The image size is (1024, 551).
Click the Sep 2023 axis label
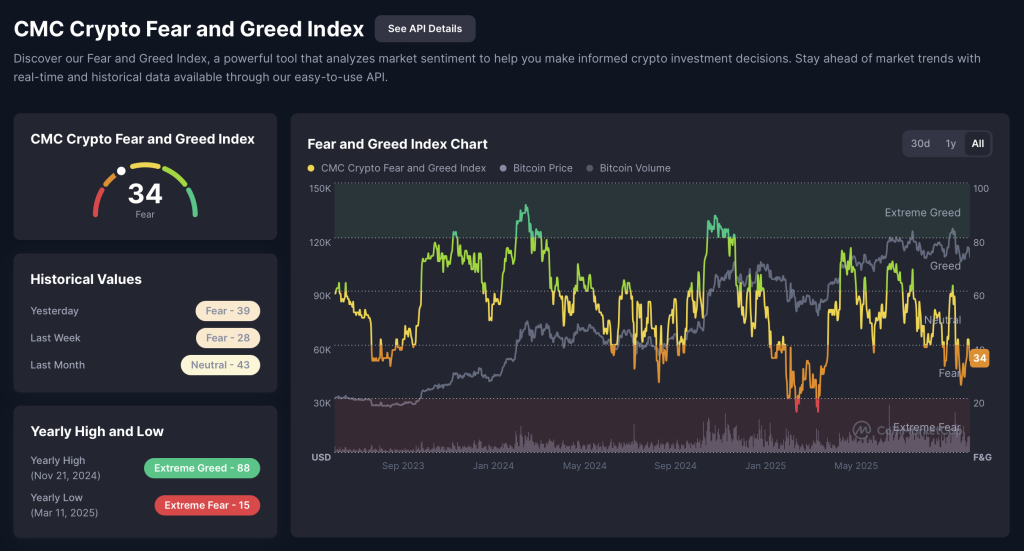(403, 465)
